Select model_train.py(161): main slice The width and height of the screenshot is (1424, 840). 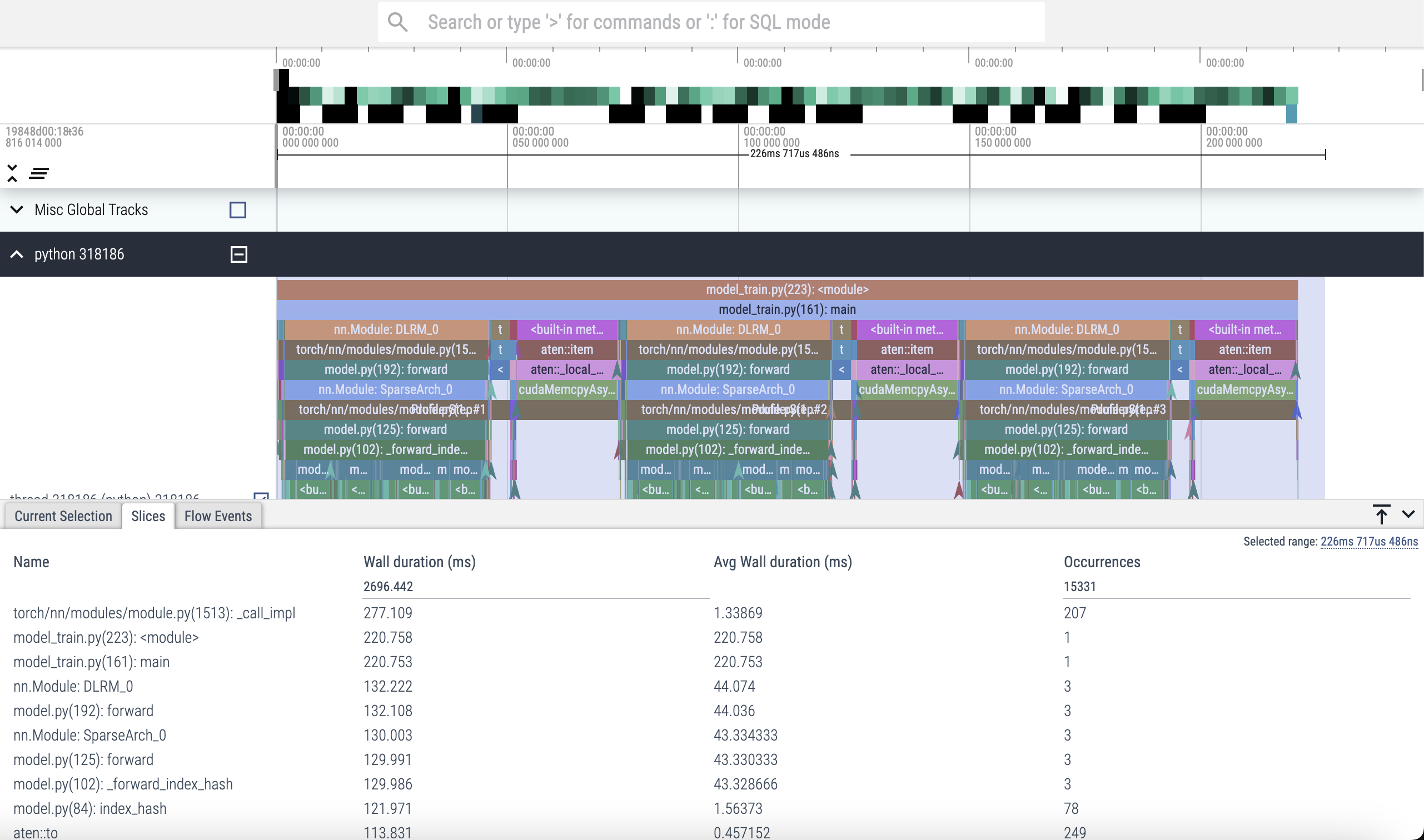point(786,309)
